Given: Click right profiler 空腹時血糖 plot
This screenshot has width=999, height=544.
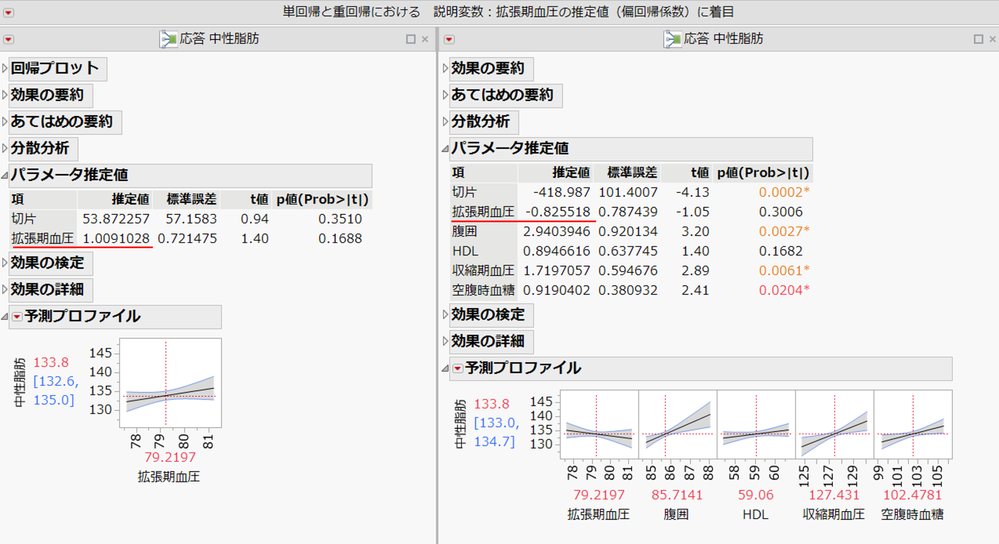Looking at the screenshot, I should pos(913,424).
